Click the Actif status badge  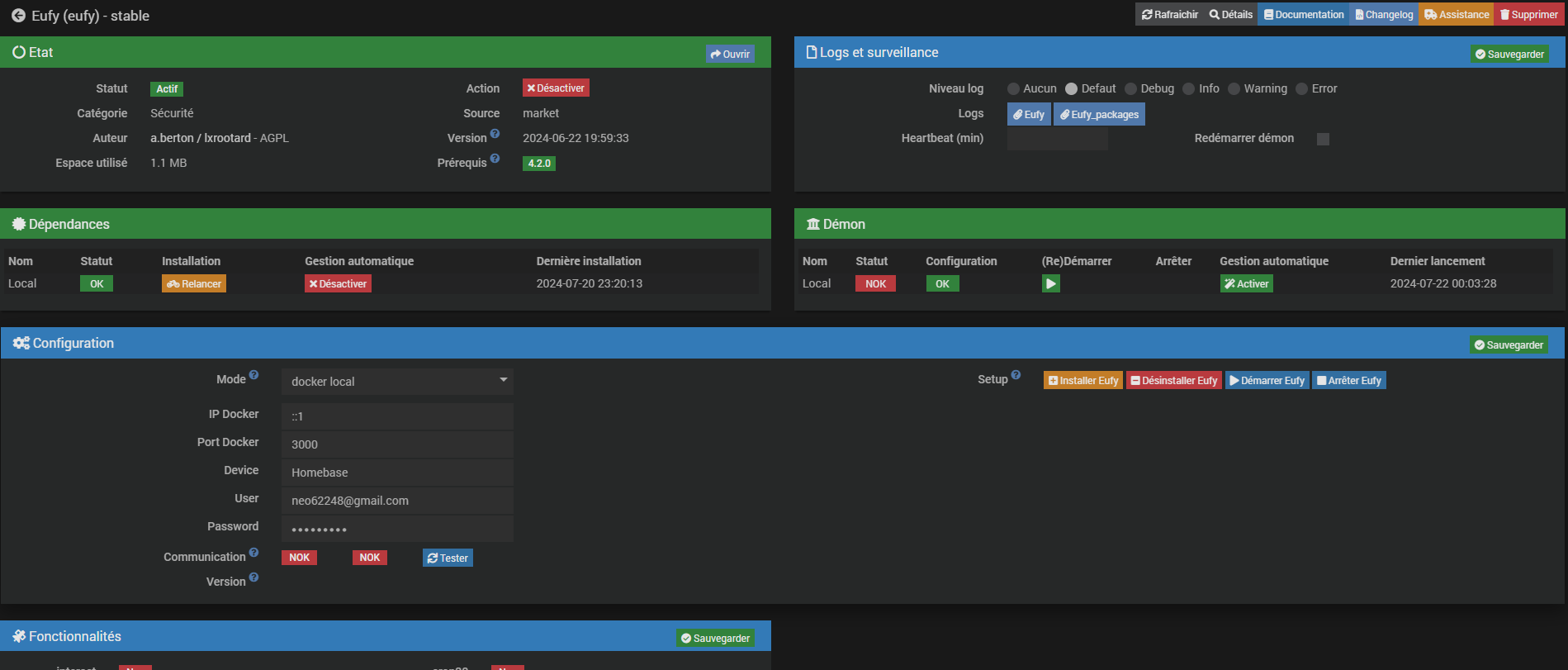click(x=167, y=89)
